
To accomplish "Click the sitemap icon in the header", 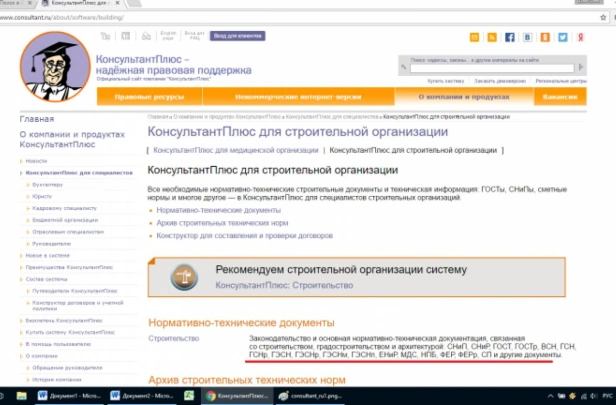I will tap(105, 36).
